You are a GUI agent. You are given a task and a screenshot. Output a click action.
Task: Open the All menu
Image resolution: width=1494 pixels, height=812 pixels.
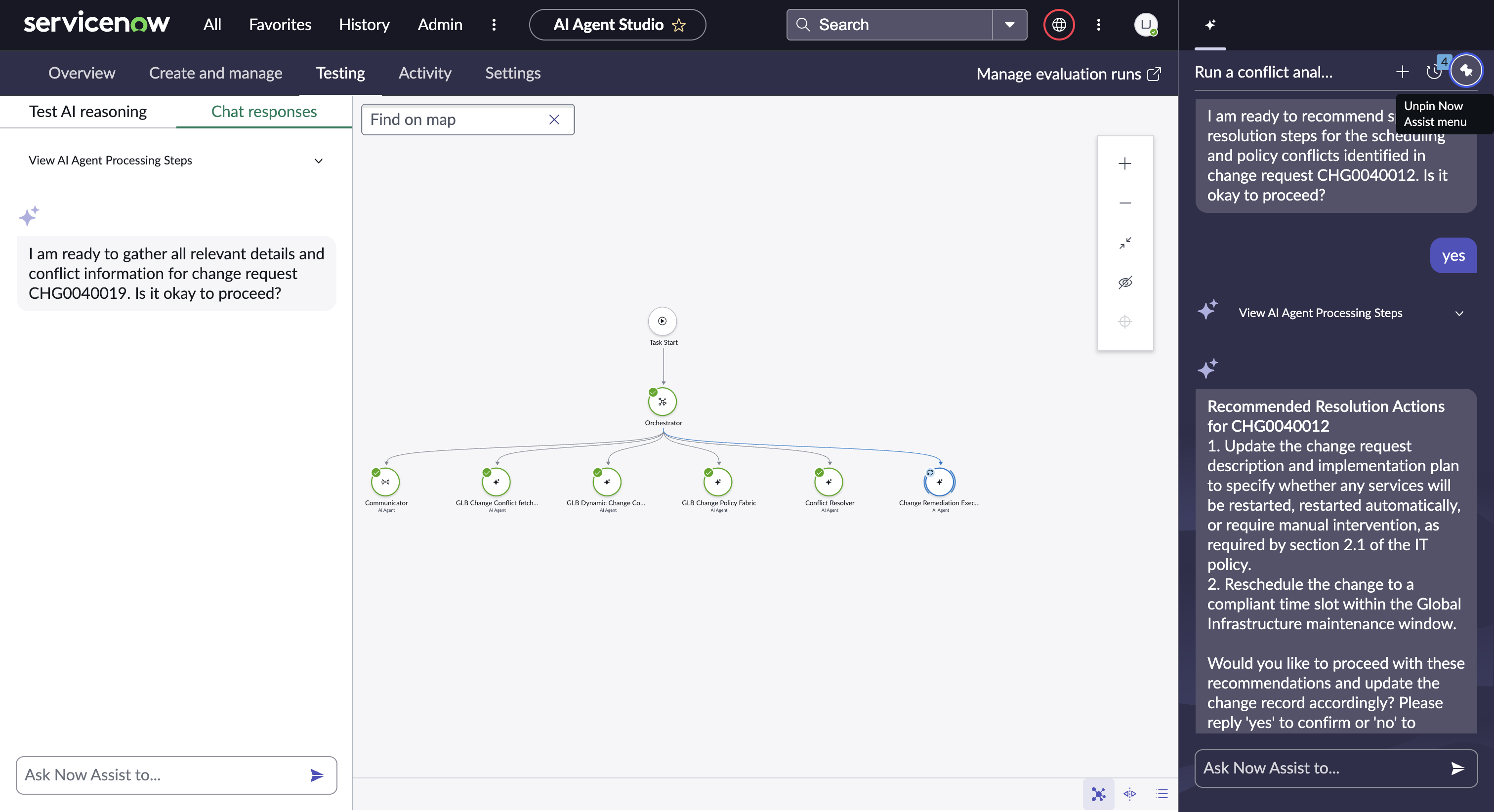coord(211,24)
